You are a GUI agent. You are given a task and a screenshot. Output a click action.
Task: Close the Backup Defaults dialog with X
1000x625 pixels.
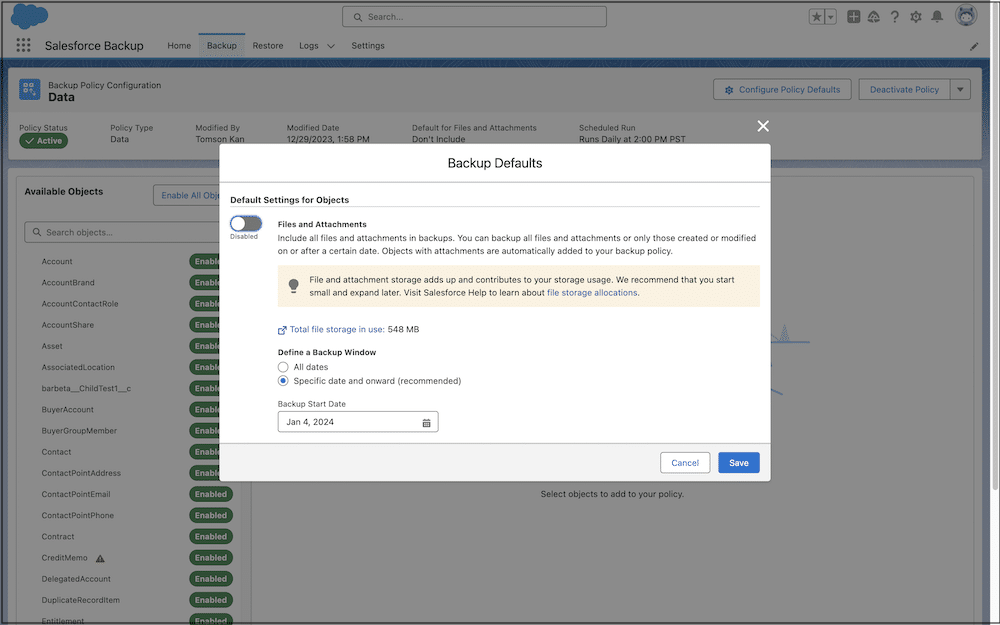(763, 126)
